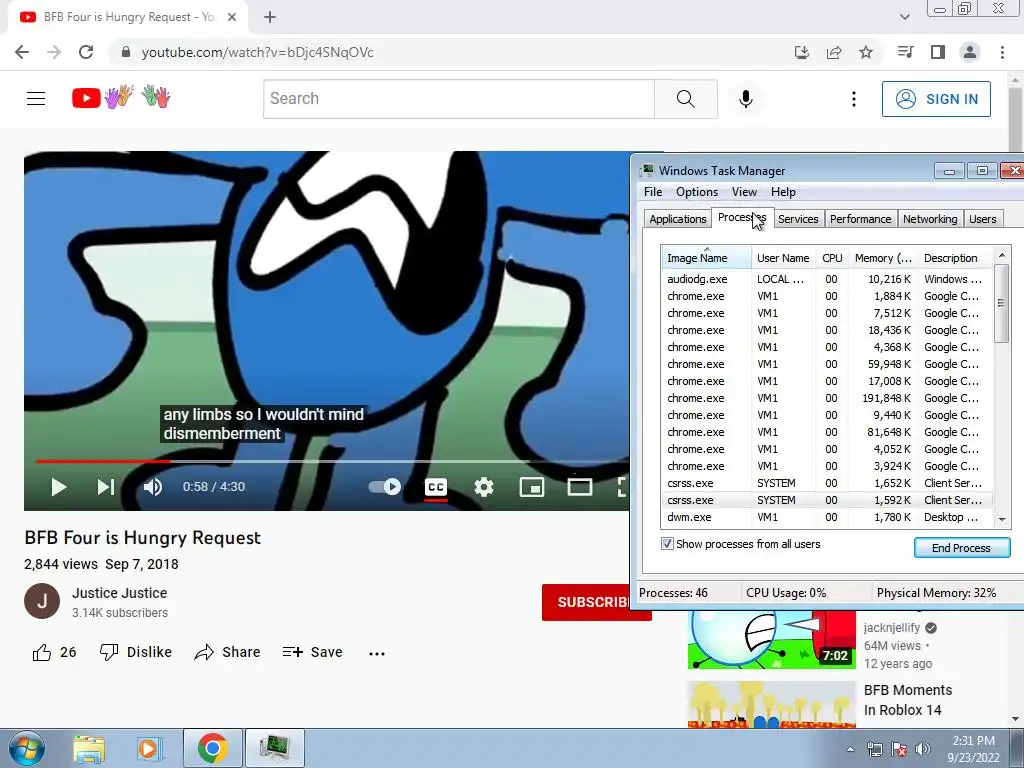
Task: Sort processes by CPU column
Action: point(832,258)
